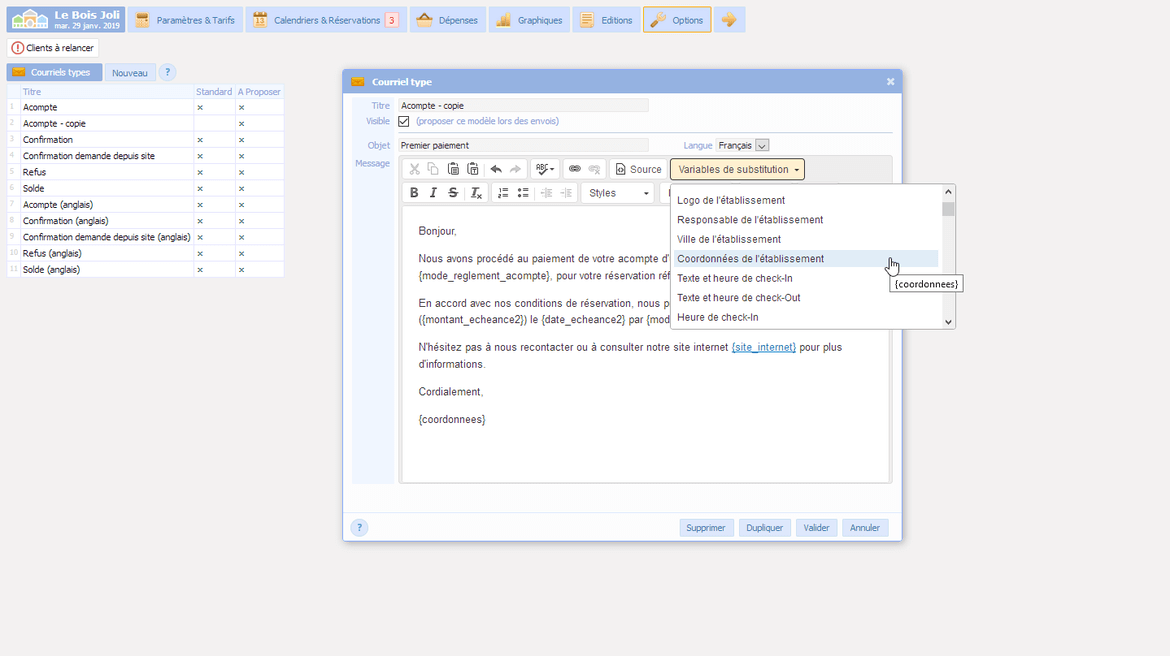Select Coordonnées de l'établissement from the list
Screen dimensions: 1170x656
click(750, 259)
